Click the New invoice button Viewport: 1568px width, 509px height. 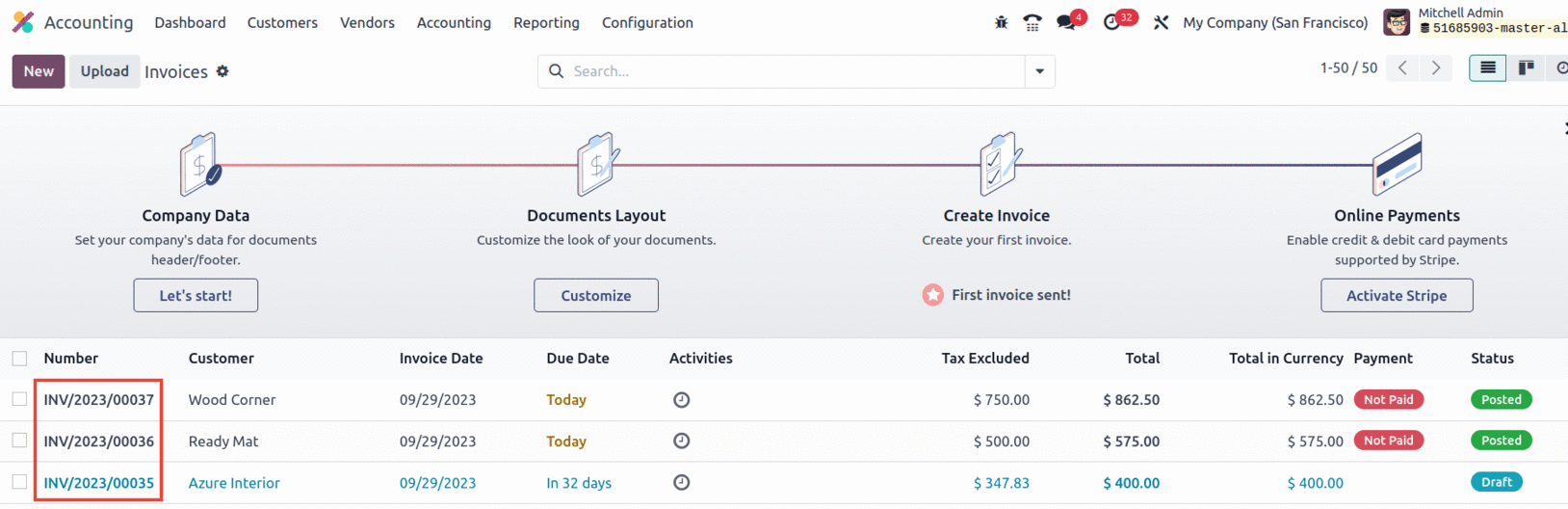(39, 71)
